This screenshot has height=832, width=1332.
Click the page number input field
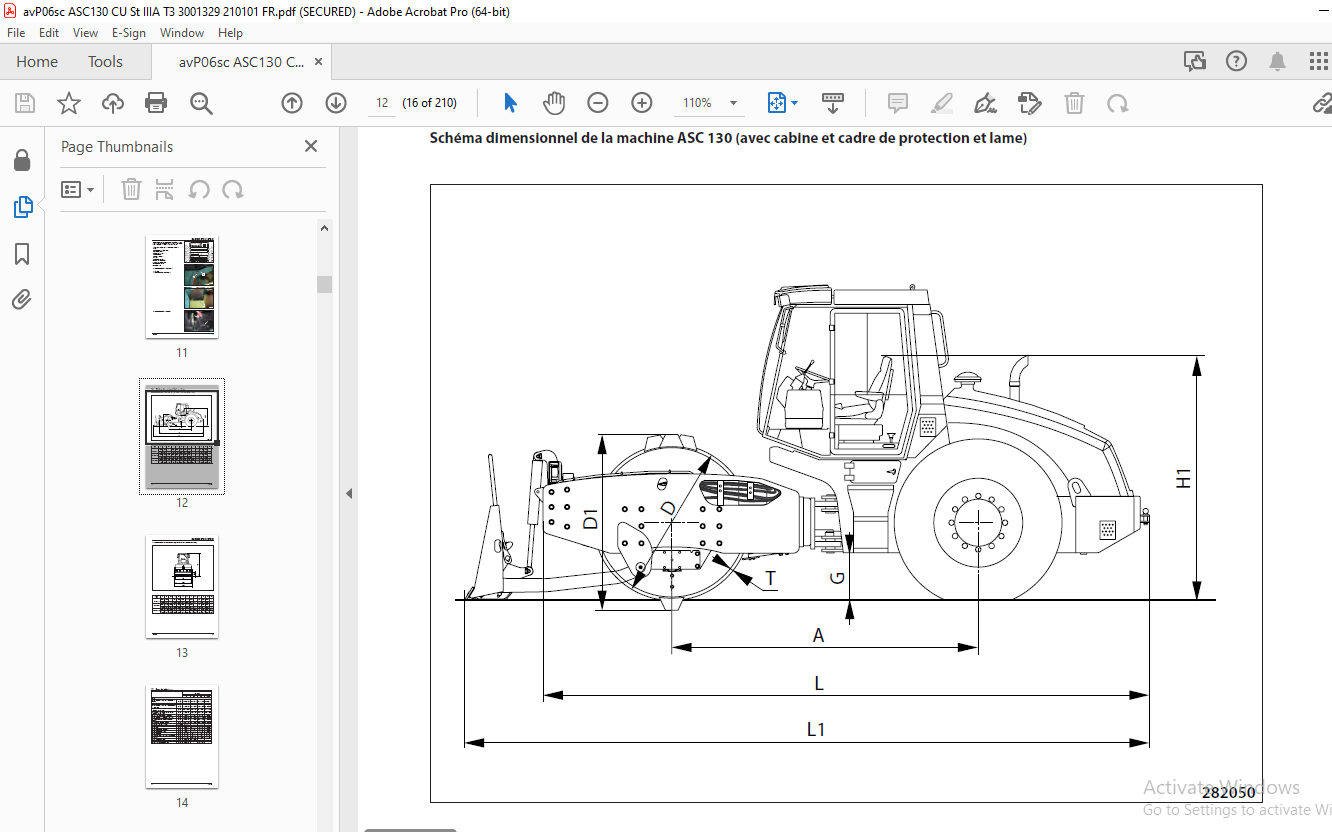381,103
